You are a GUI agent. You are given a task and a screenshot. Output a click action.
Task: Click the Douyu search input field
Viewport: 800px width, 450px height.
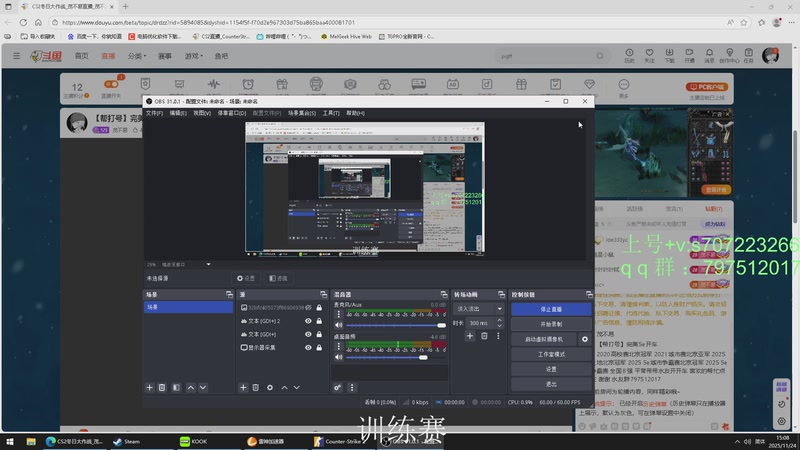pos(546,56)
